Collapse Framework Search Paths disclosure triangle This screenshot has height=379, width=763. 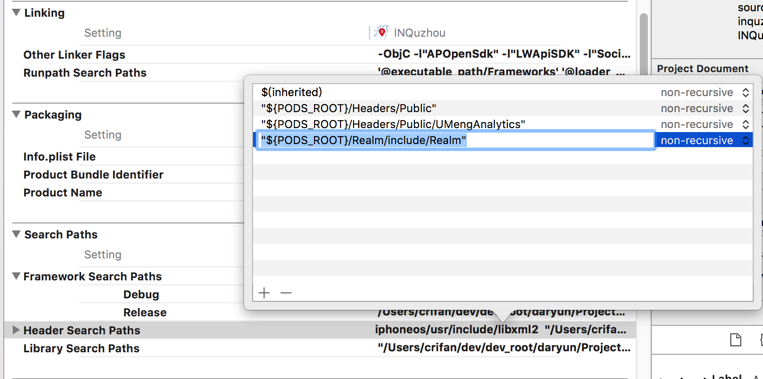click(x=16, y=276)
